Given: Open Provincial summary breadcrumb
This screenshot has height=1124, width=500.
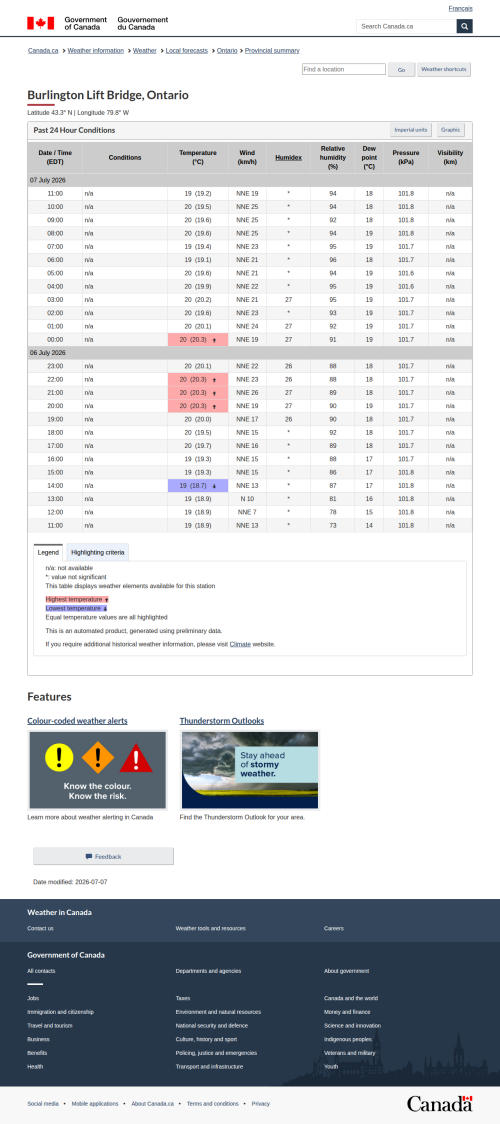Looking at the screenshot, I should [x=272, y=51].
